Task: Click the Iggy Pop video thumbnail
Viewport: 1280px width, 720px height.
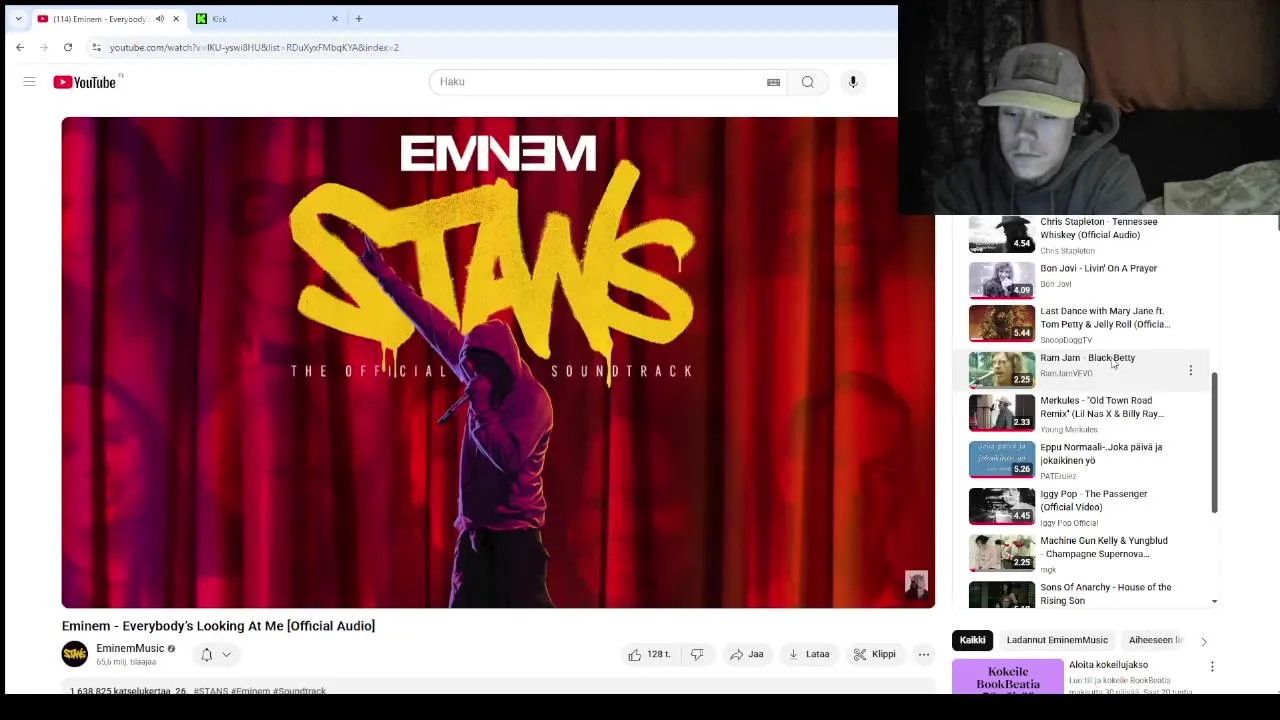Action: [1001, 505]
